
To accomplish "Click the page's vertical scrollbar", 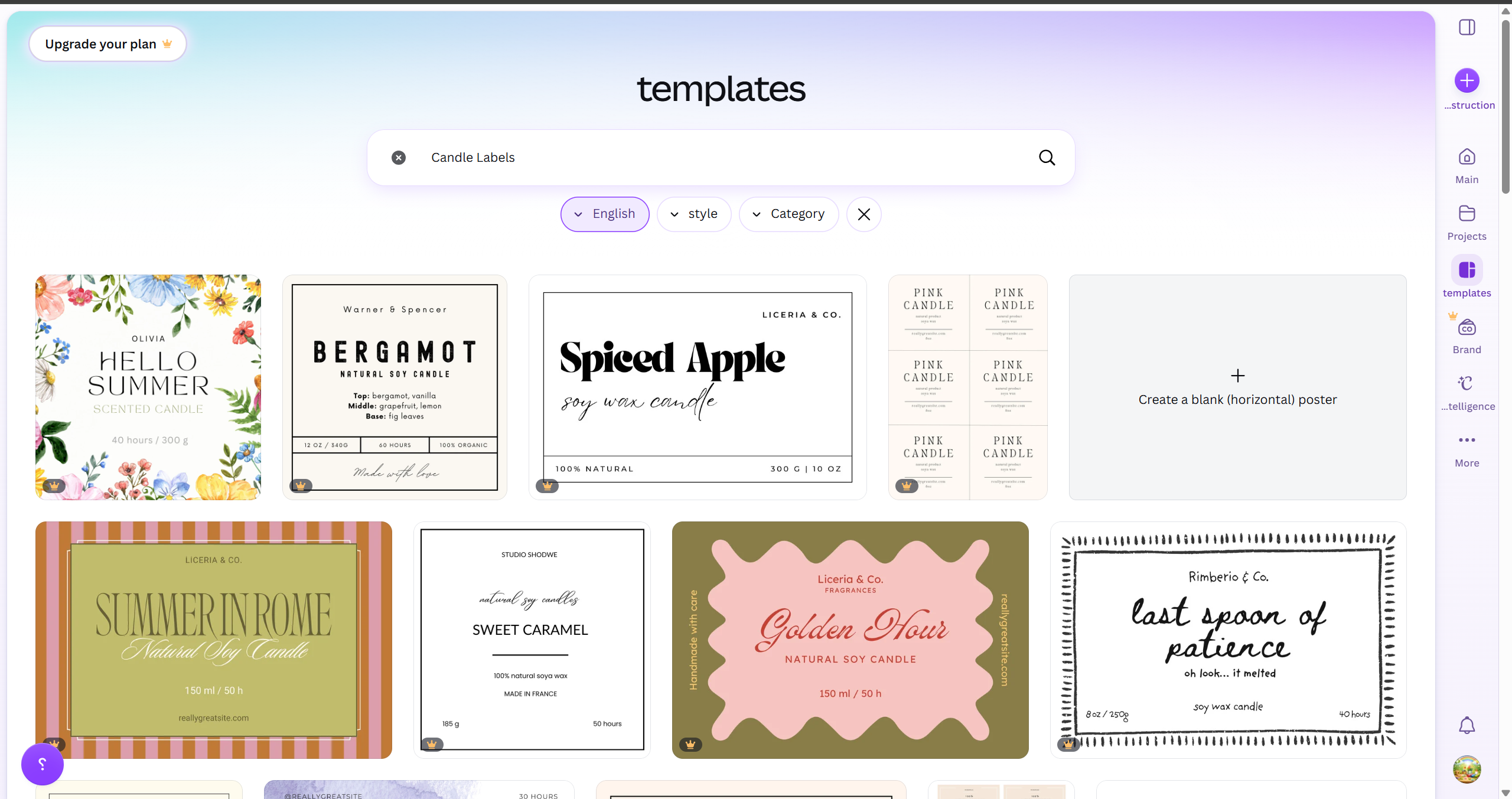I will click(1506, 106).
